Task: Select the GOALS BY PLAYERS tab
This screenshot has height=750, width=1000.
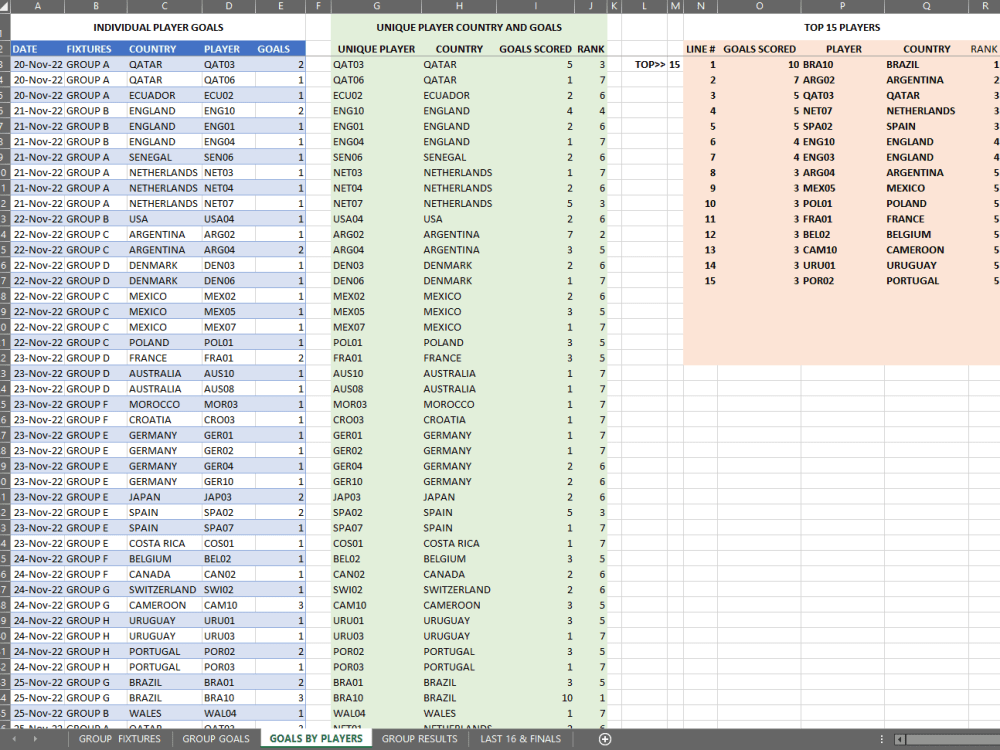Action: [x=316, y=739]
